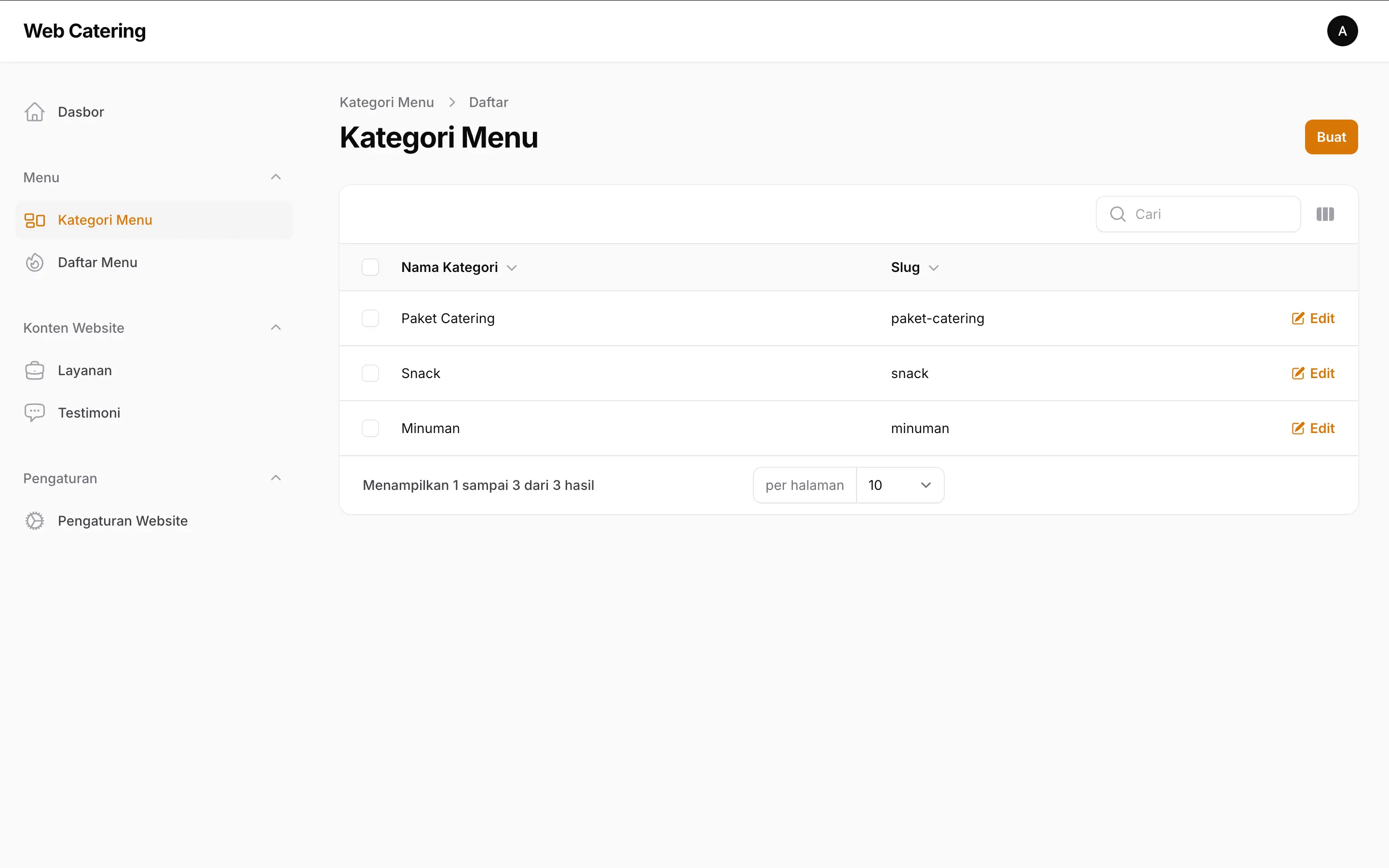1389x868 pixels.
Task: Click the Kategori Menu page heading
Action: coord(438,137)
